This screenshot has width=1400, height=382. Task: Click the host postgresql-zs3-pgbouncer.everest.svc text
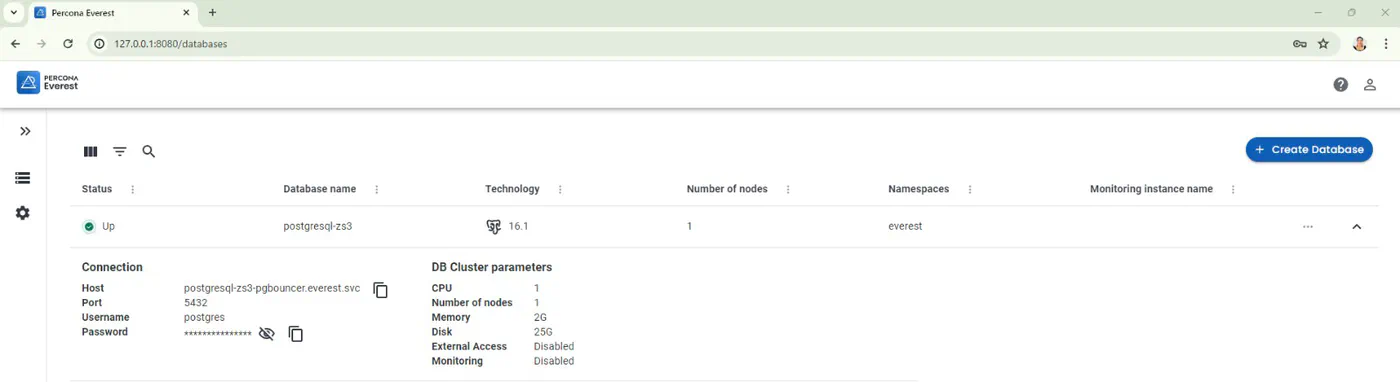click(272, 288)
